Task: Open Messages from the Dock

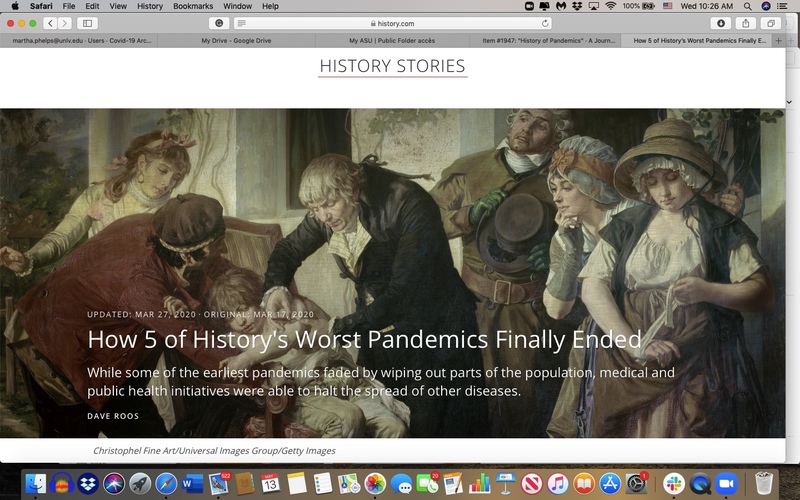Action: 402,483
